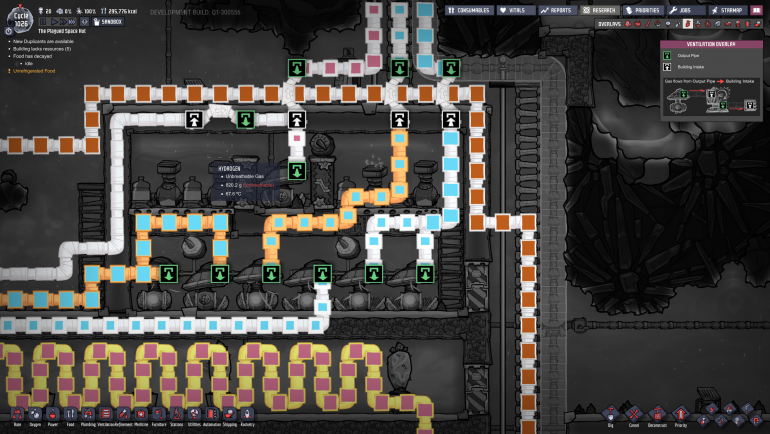Open the Research screen
This screenshot has height=434, width=770.
[x=599, y=10]
